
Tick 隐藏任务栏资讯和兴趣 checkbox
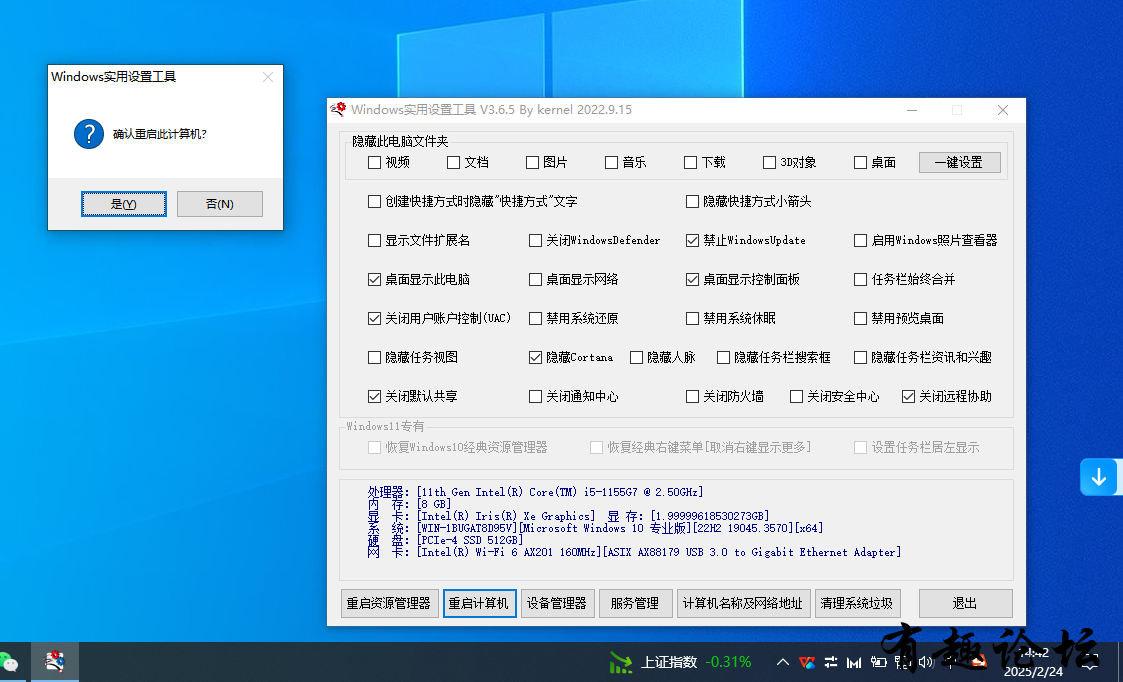coord(860,357)
